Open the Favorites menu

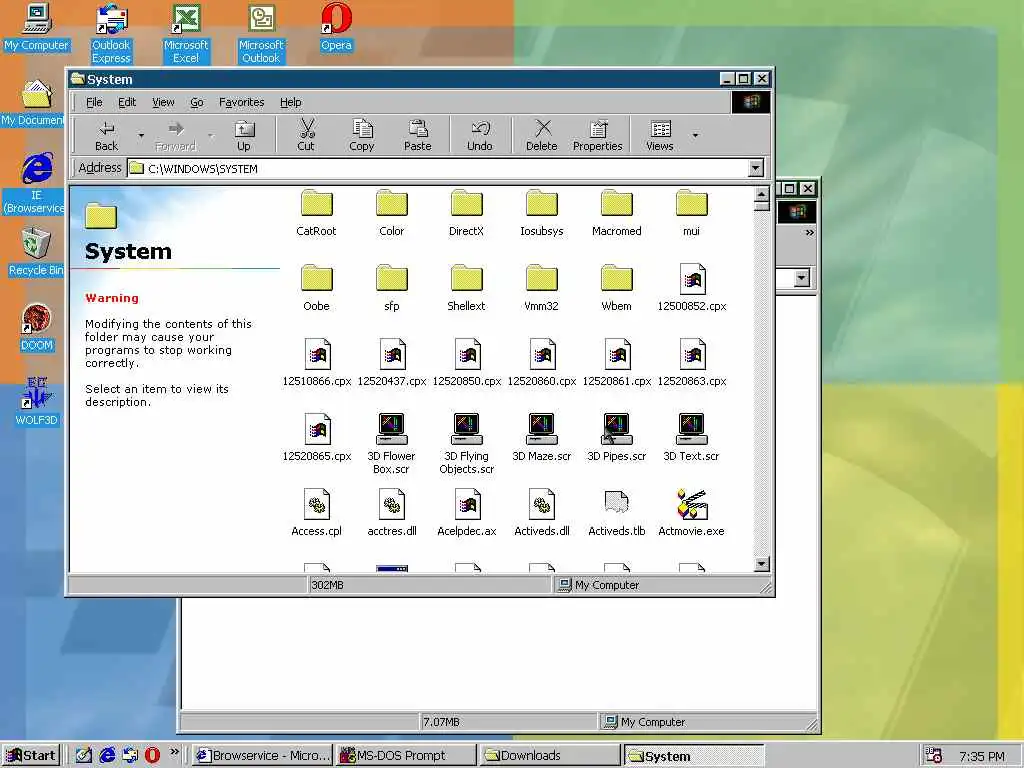242,103
